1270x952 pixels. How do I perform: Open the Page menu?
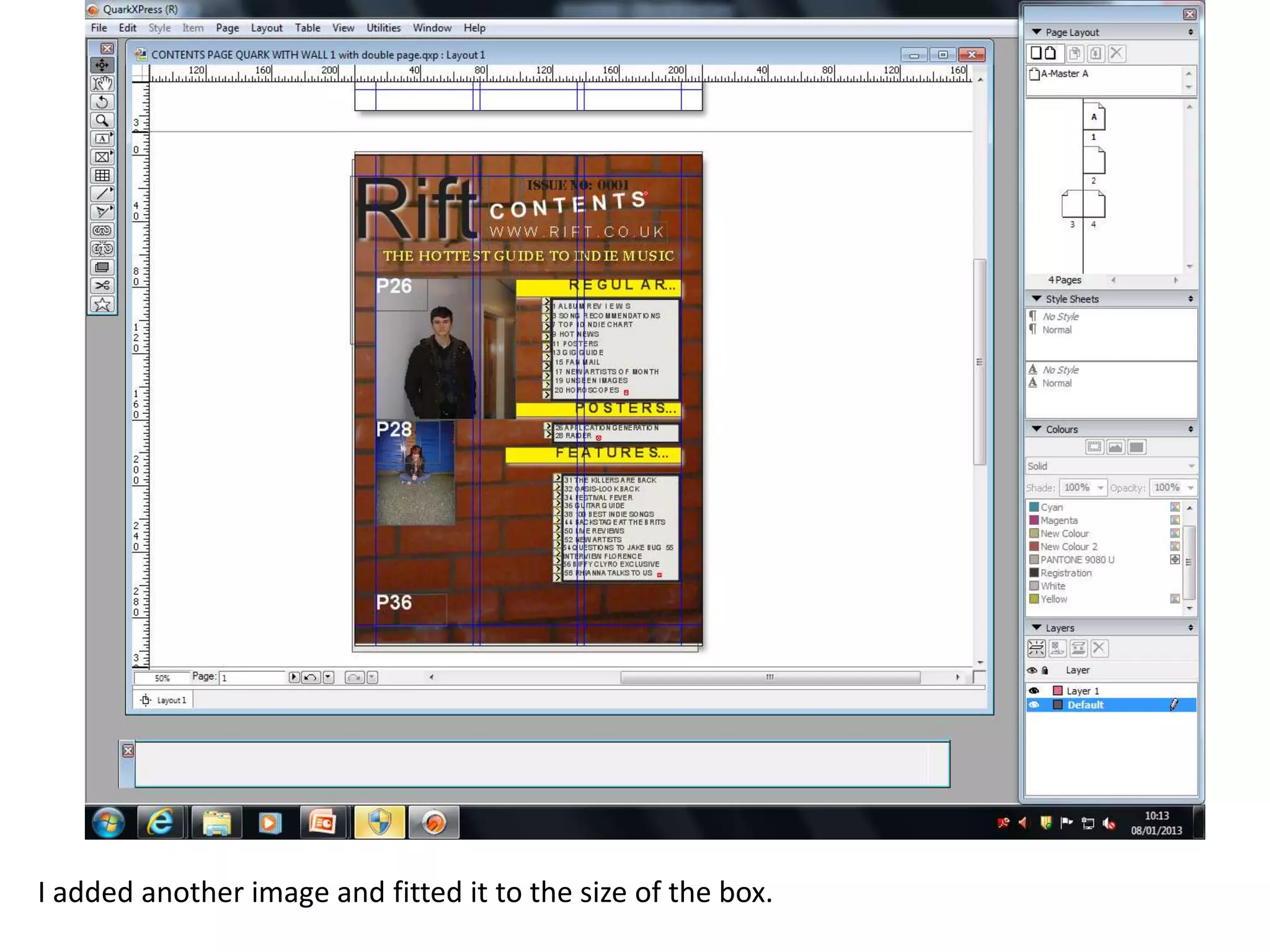(228, 28)
